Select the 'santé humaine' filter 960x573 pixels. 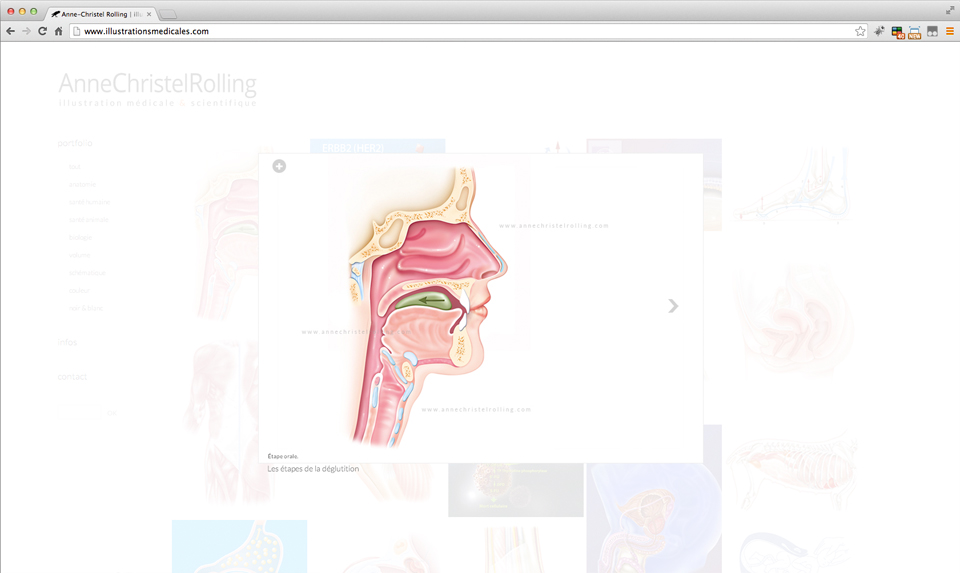(x=89, y=202)
